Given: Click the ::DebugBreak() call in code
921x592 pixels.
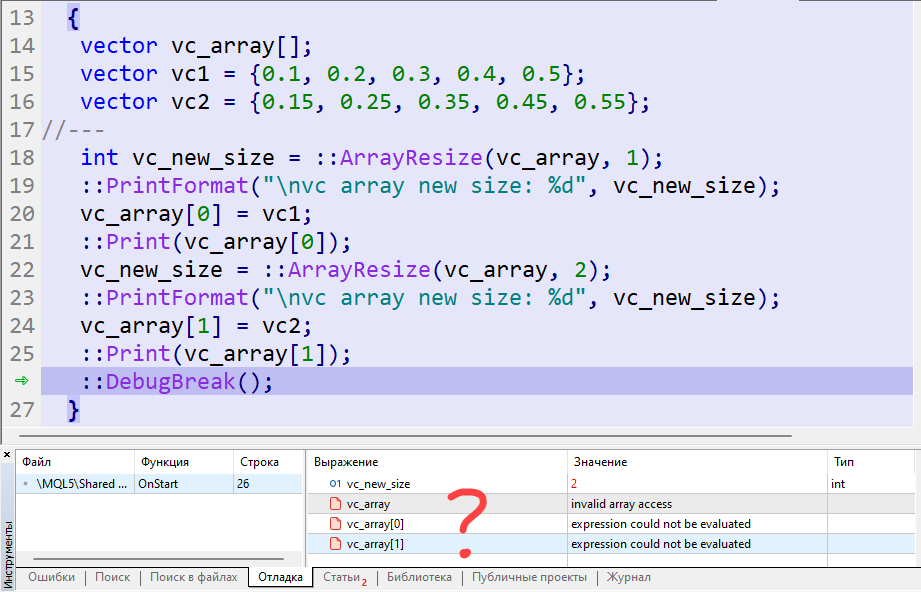Looking at the screenshot, I should point(177,382).
